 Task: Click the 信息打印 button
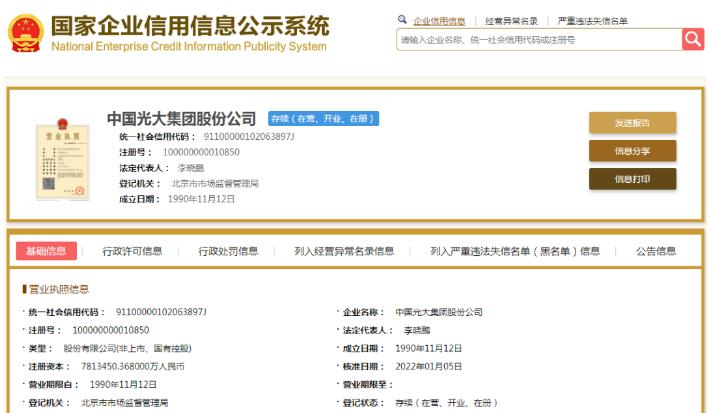[x=633, y=179]
